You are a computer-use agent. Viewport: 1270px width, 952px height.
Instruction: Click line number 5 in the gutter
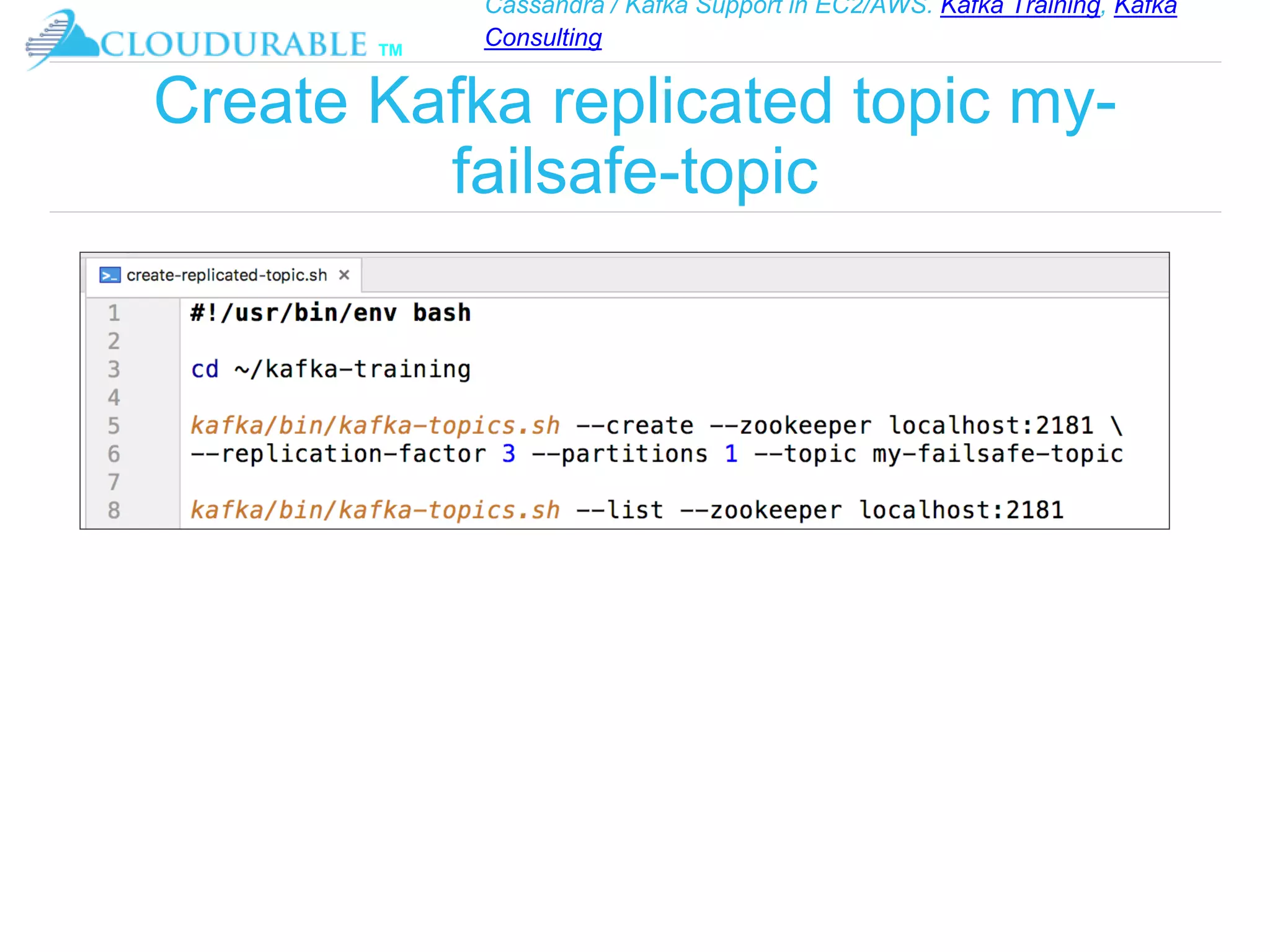point(114,426)
